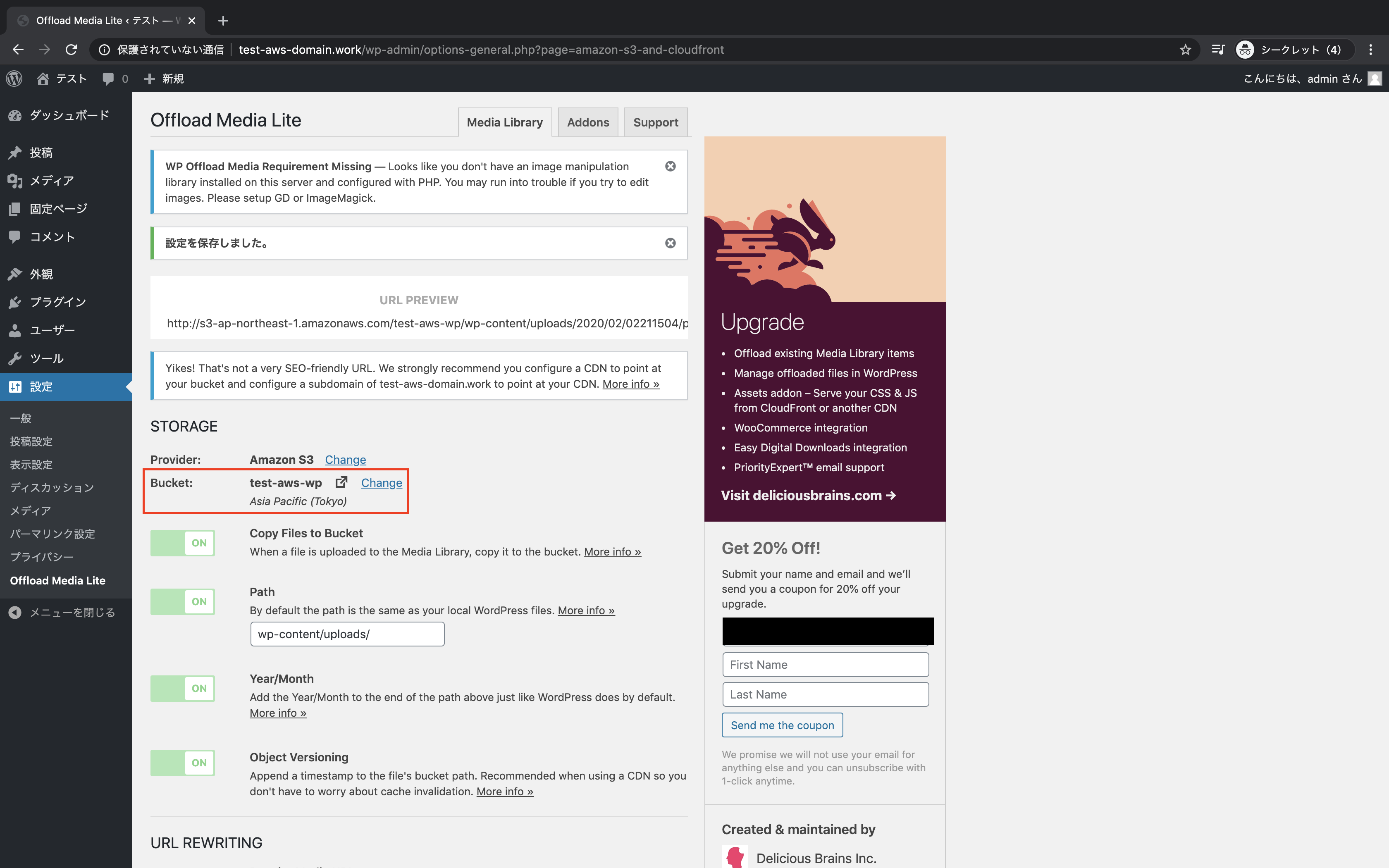The height and width of the screenshot is (868, 1389).
Task: Toggle Object Versioning switch
Action: pos(183,763)
